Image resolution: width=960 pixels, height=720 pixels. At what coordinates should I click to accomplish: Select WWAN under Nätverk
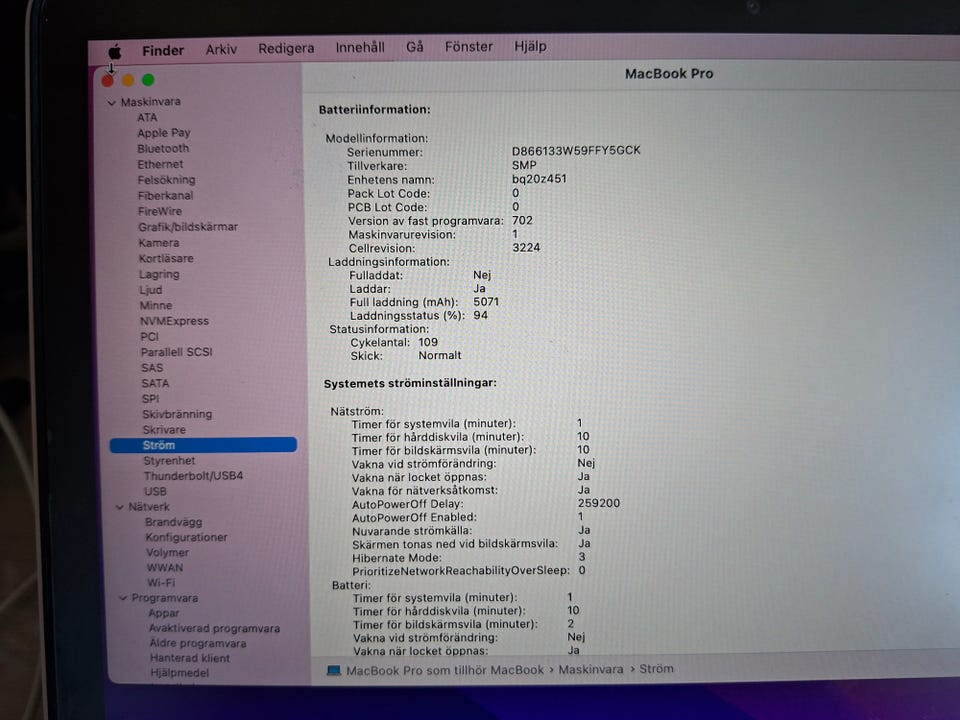(x=165, y=568)
